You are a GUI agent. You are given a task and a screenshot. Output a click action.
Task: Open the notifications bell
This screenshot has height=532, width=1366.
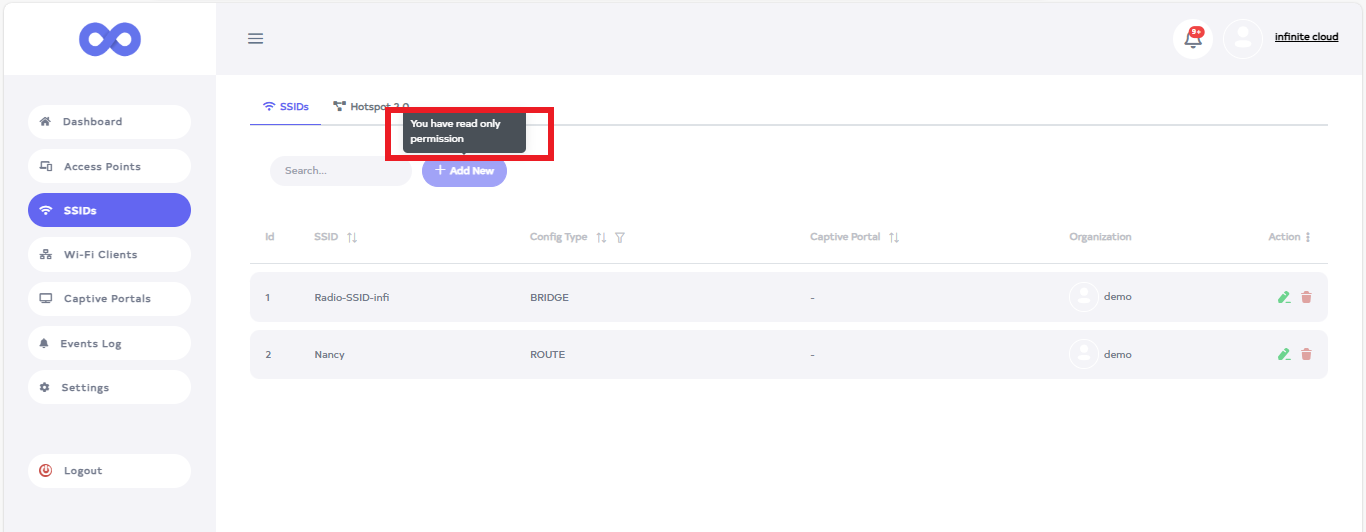pyautogui.click(x=1192, y=38)
